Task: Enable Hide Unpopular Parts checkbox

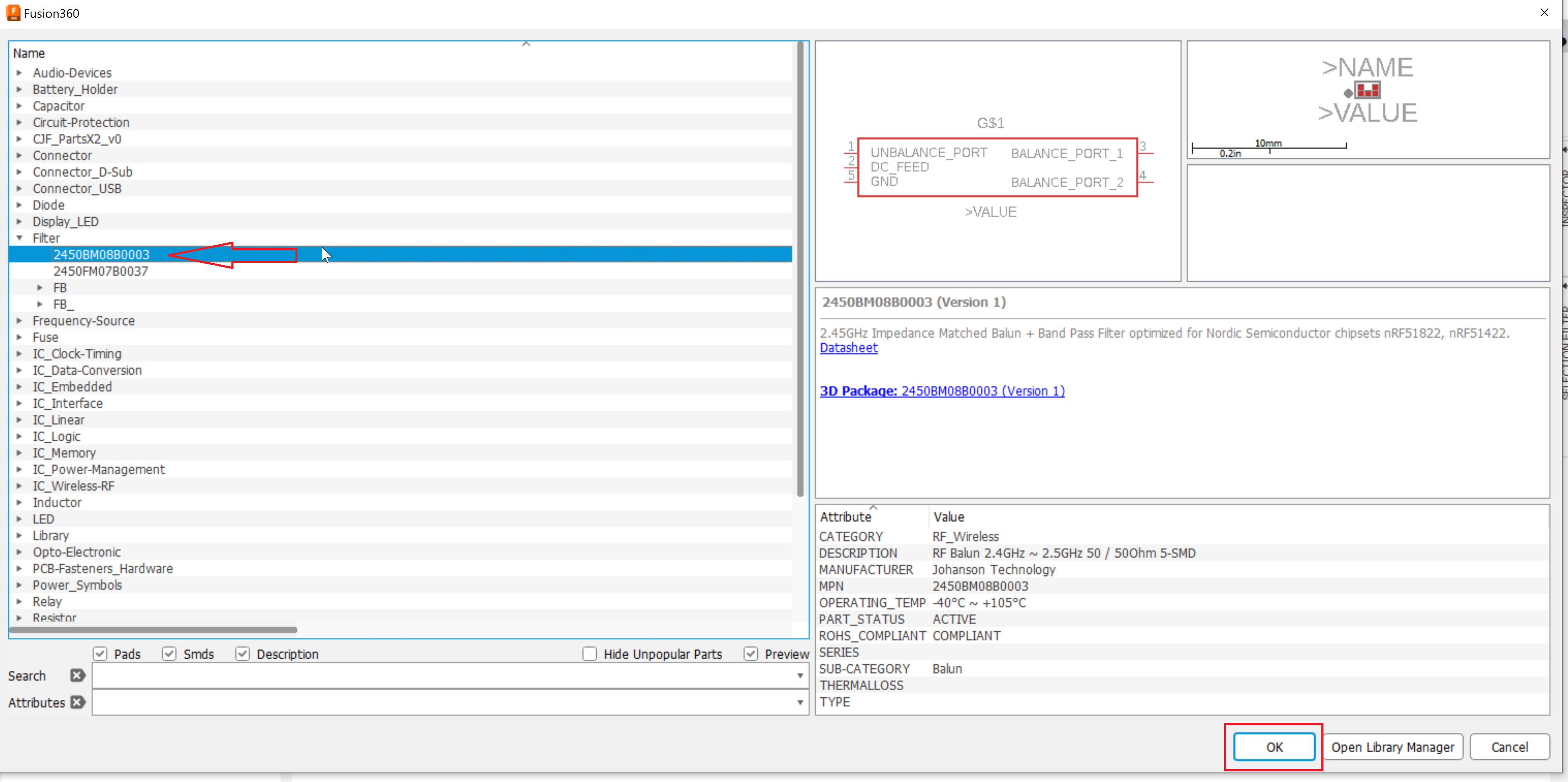Action: tap(589, 654)
